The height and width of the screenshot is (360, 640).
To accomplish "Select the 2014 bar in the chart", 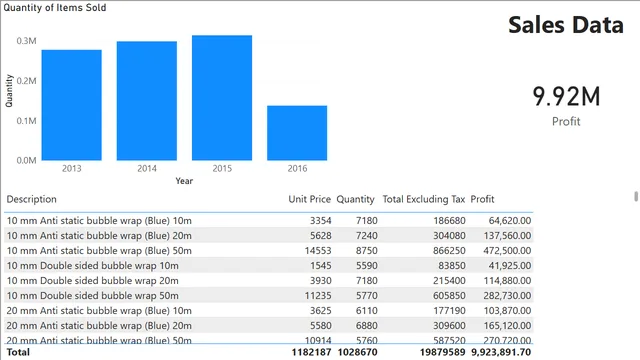I will coord(147,100).
